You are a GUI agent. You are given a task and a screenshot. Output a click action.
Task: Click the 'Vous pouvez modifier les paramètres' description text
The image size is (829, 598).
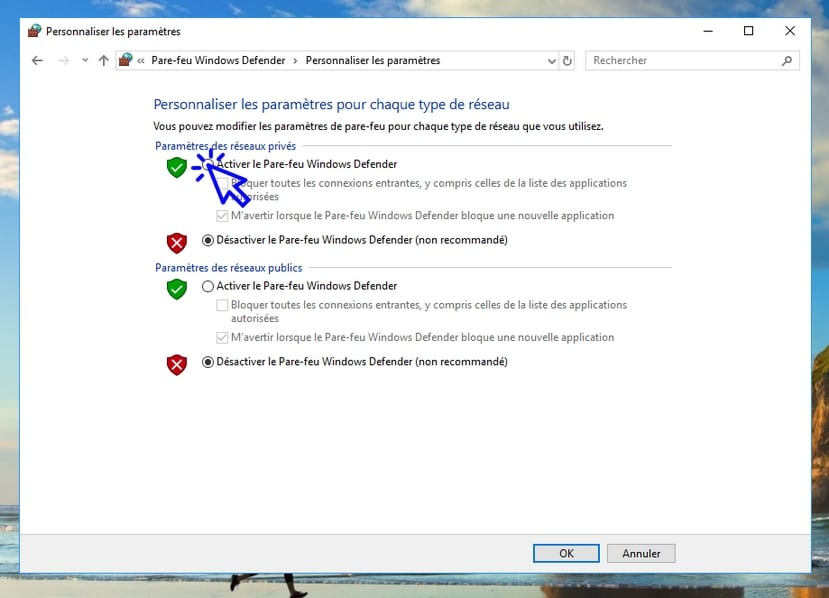pyautogui.click(x=378, y=126)
